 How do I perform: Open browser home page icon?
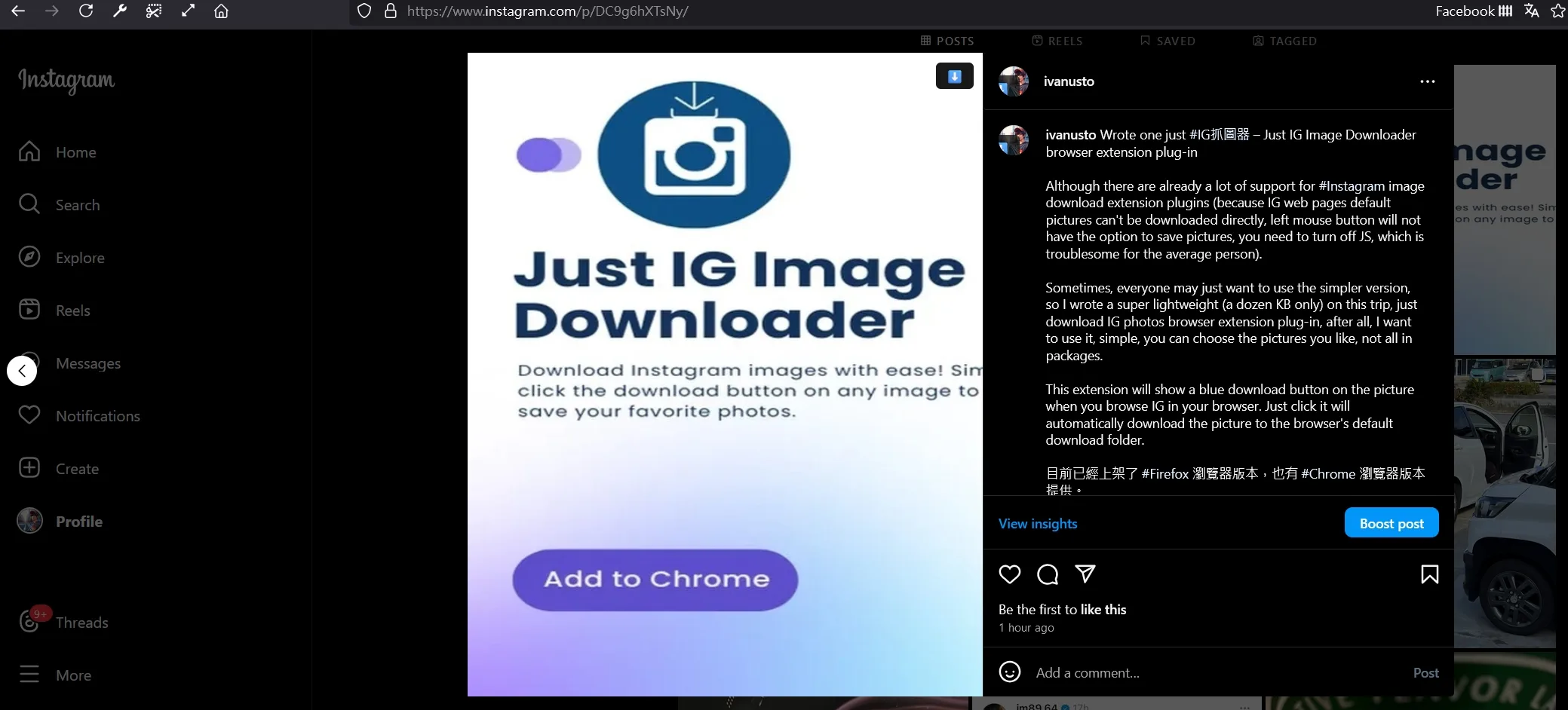pos(221,11)
